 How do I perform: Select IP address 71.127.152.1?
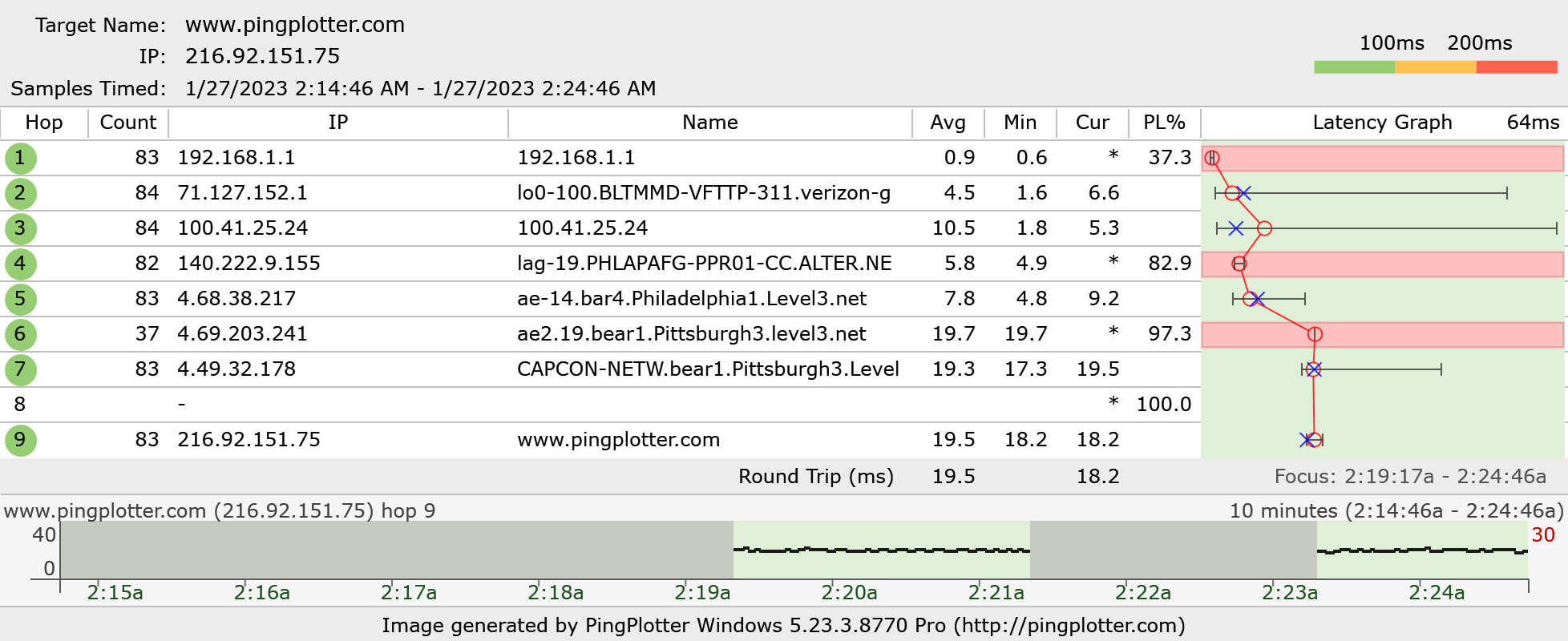(242, 193)
